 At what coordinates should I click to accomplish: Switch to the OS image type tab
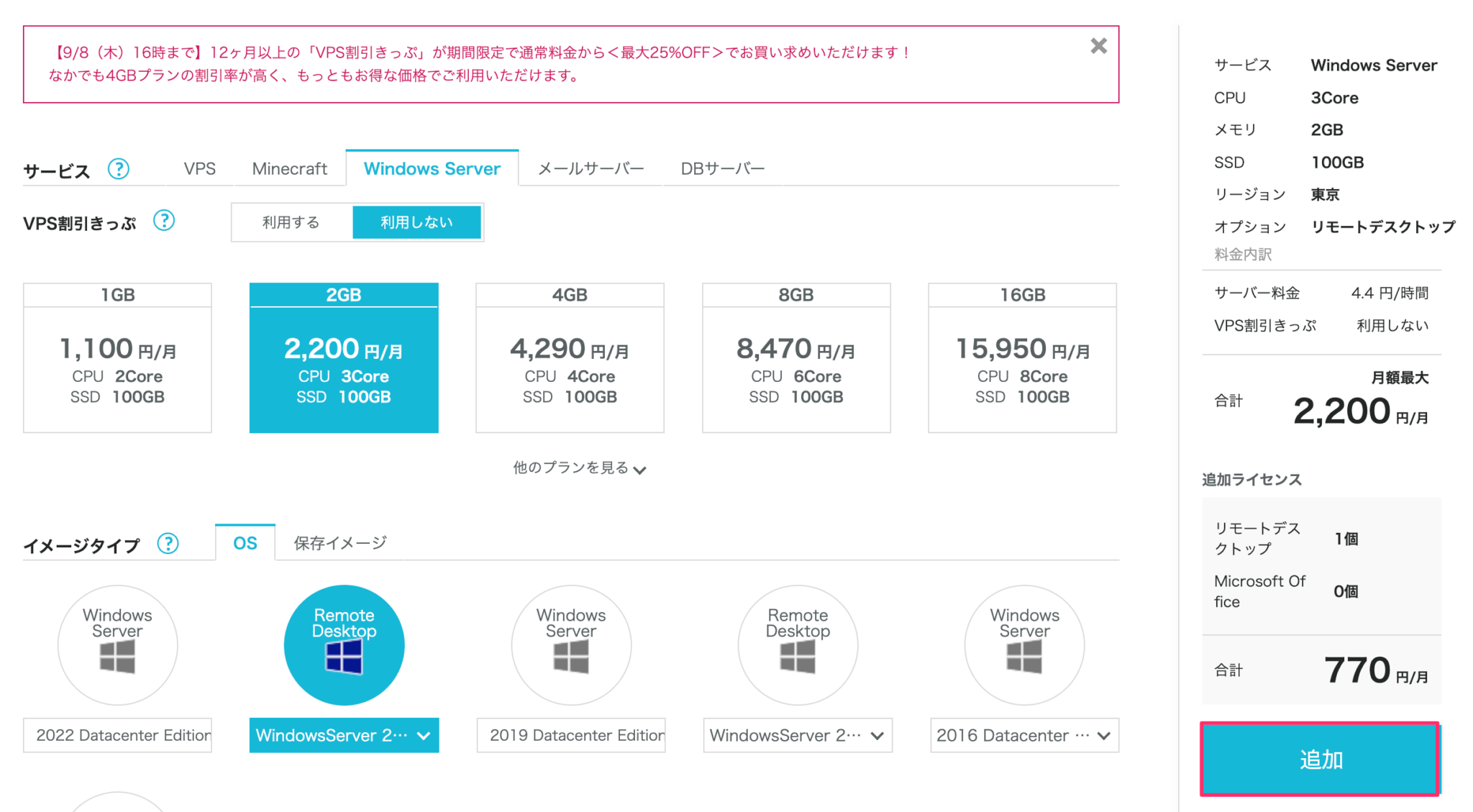pyautogui.click(x=245, y=543)
